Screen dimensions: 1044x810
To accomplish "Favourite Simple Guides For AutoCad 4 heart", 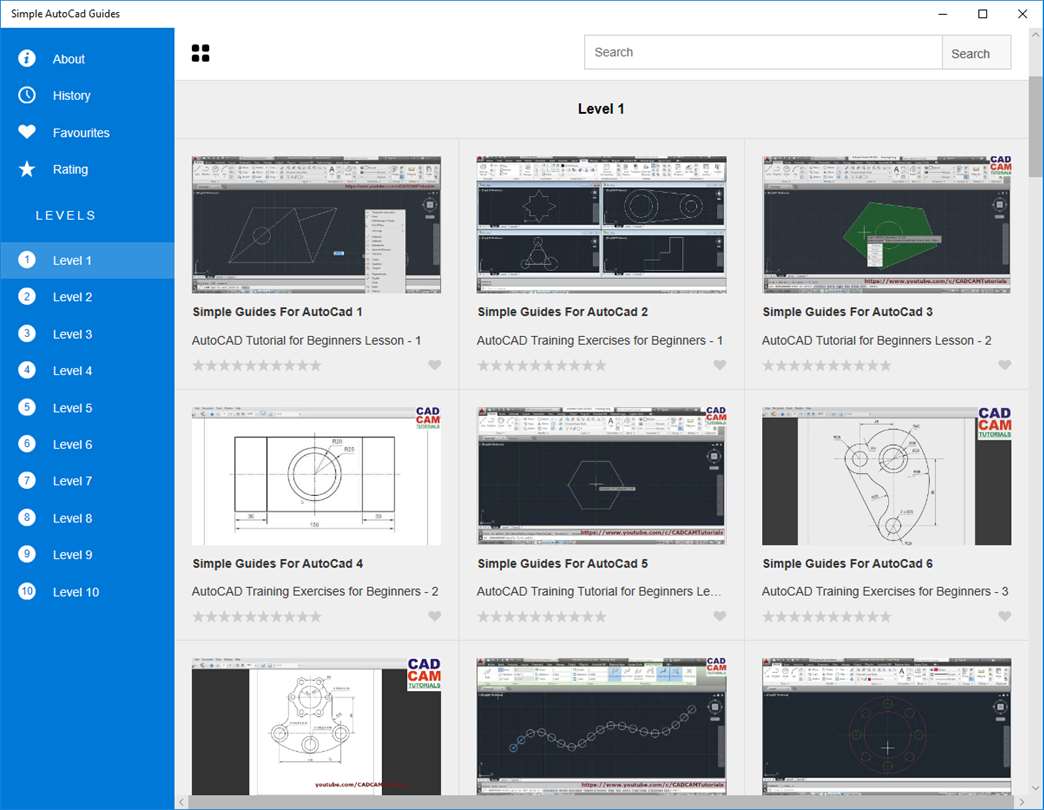I will pos(435,616).
